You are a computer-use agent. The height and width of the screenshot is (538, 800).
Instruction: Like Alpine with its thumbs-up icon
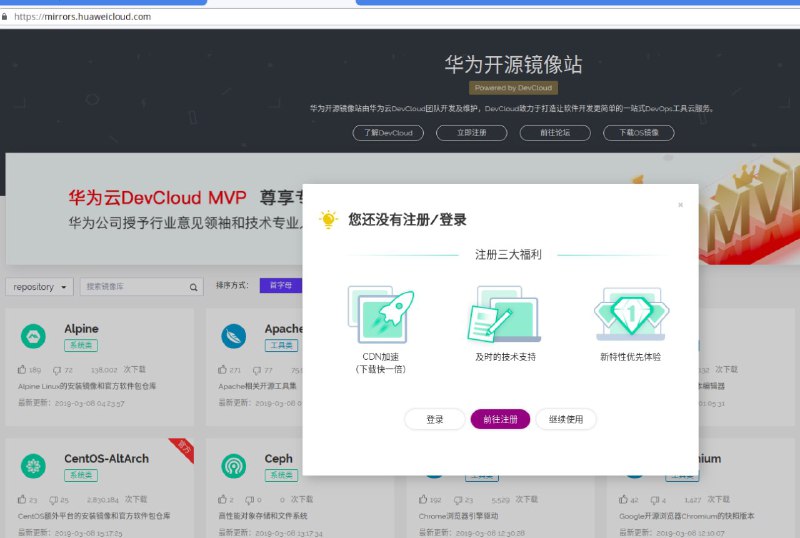point(22,369)
